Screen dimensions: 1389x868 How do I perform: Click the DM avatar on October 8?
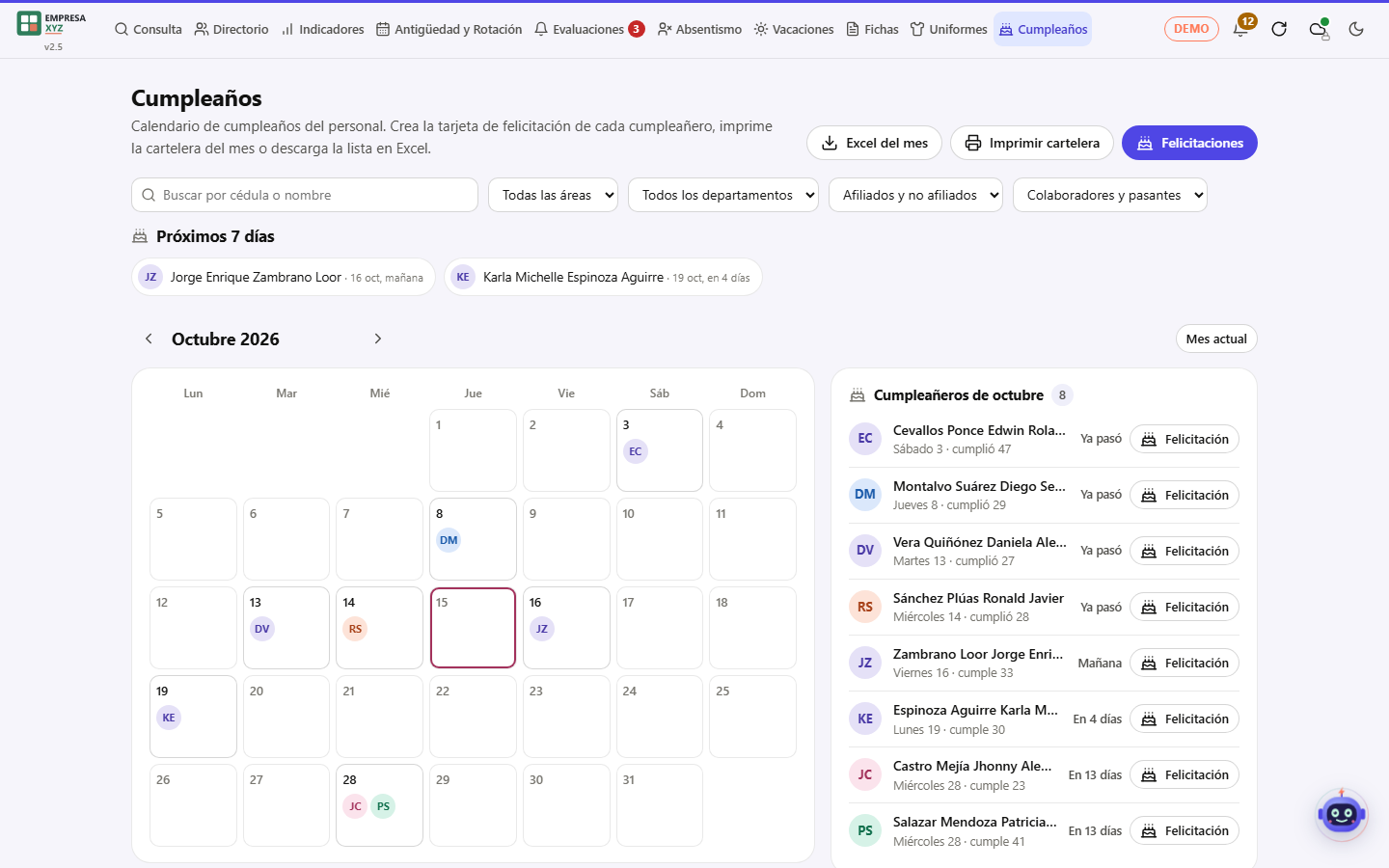click(x=449, y=540)
